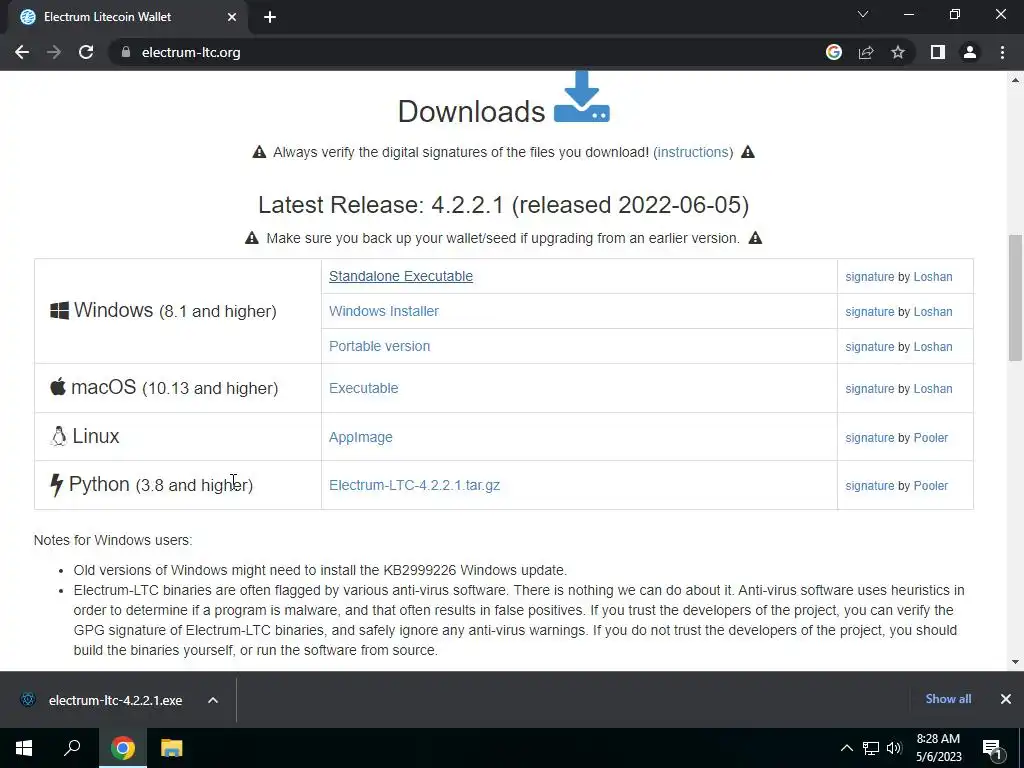Open signature link for Standalone Executable
The width and height of the screenshot is (1024, 768).
[869, 277]
